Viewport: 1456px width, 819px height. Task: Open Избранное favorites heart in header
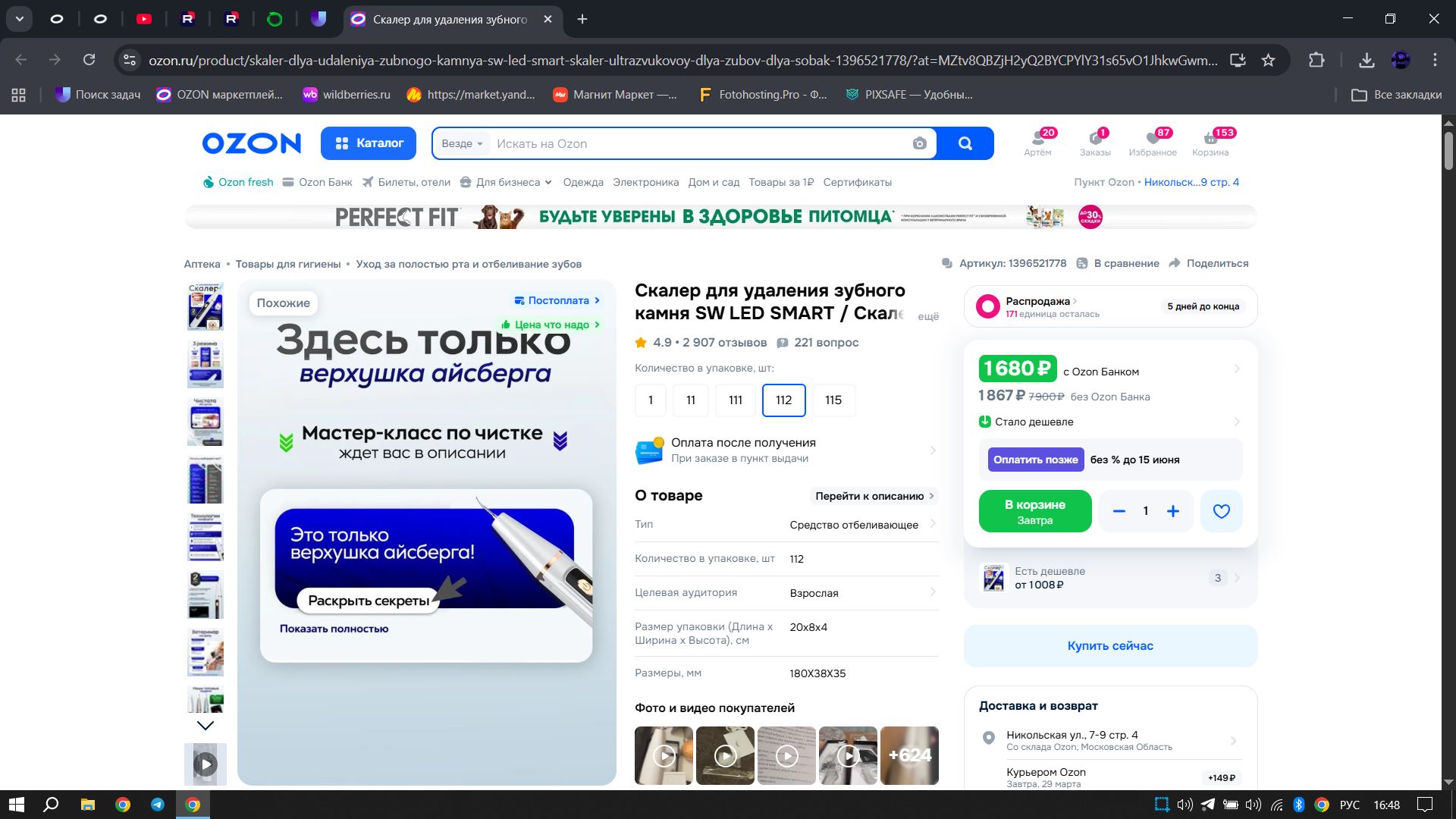pos(1153,142)
